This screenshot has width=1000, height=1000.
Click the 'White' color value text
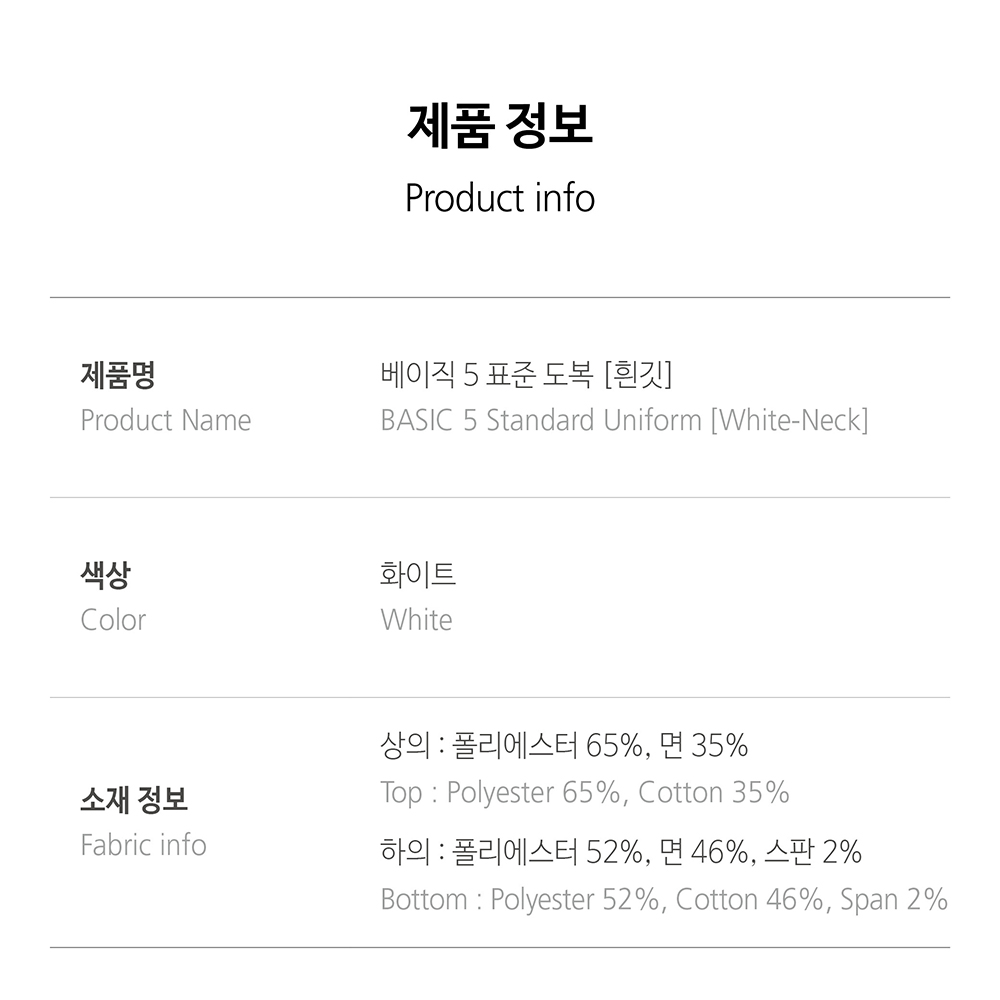(x=416, y=620)
